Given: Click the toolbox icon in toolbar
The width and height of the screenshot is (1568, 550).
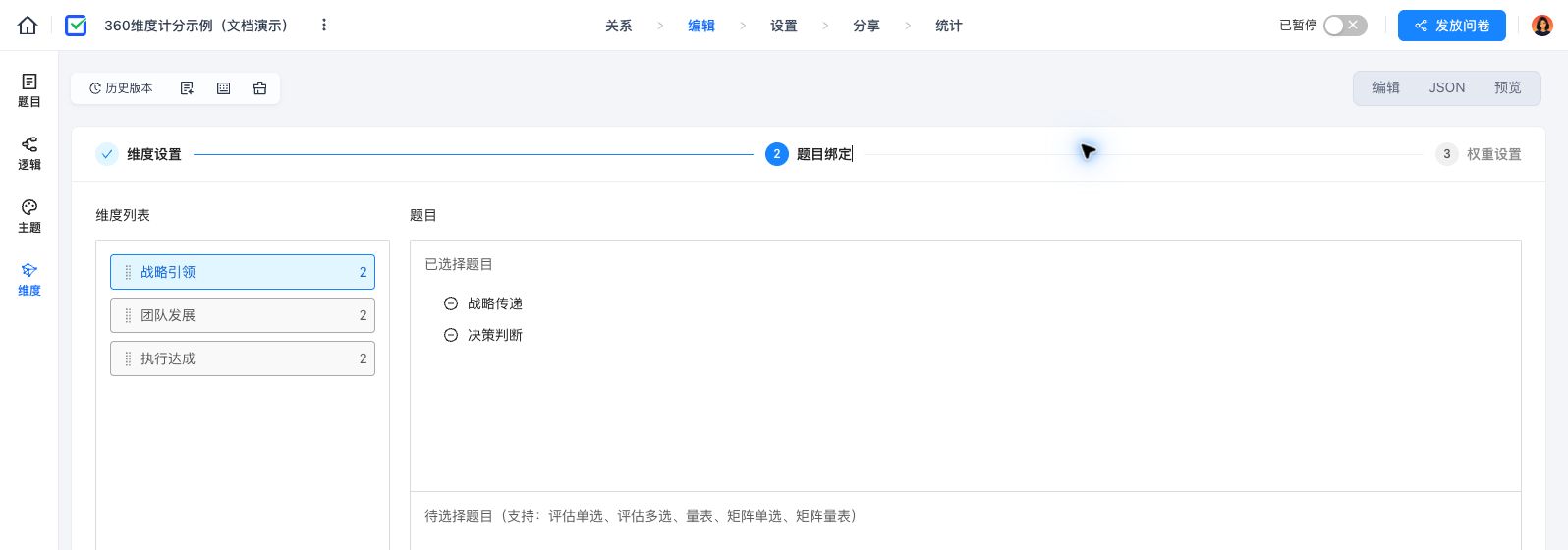Looking at the screenshot, I should 259,88.
